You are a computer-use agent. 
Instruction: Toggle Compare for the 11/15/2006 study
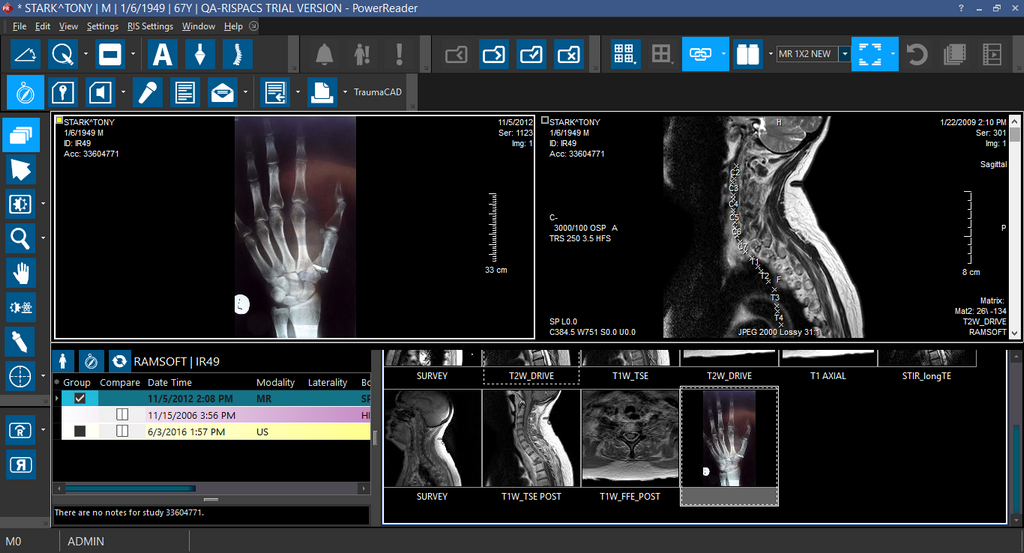(123, 415)
